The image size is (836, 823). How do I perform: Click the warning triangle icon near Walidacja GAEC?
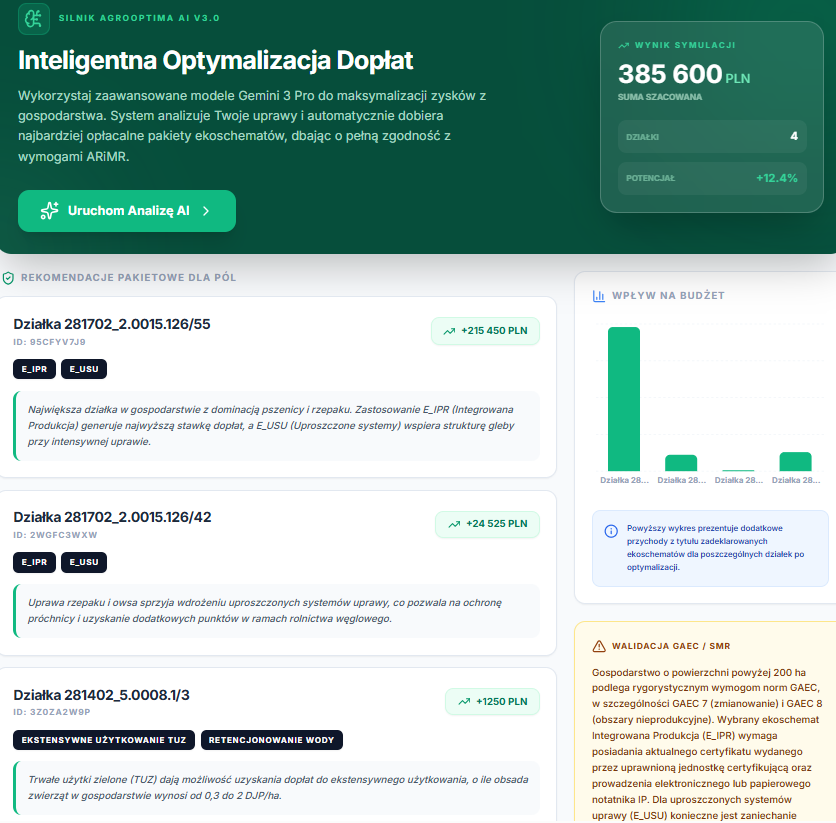[599, 646]
